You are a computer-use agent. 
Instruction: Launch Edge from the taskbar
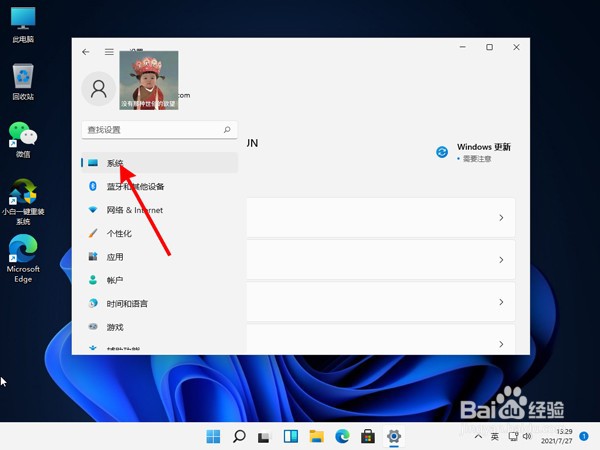(342, 436)
